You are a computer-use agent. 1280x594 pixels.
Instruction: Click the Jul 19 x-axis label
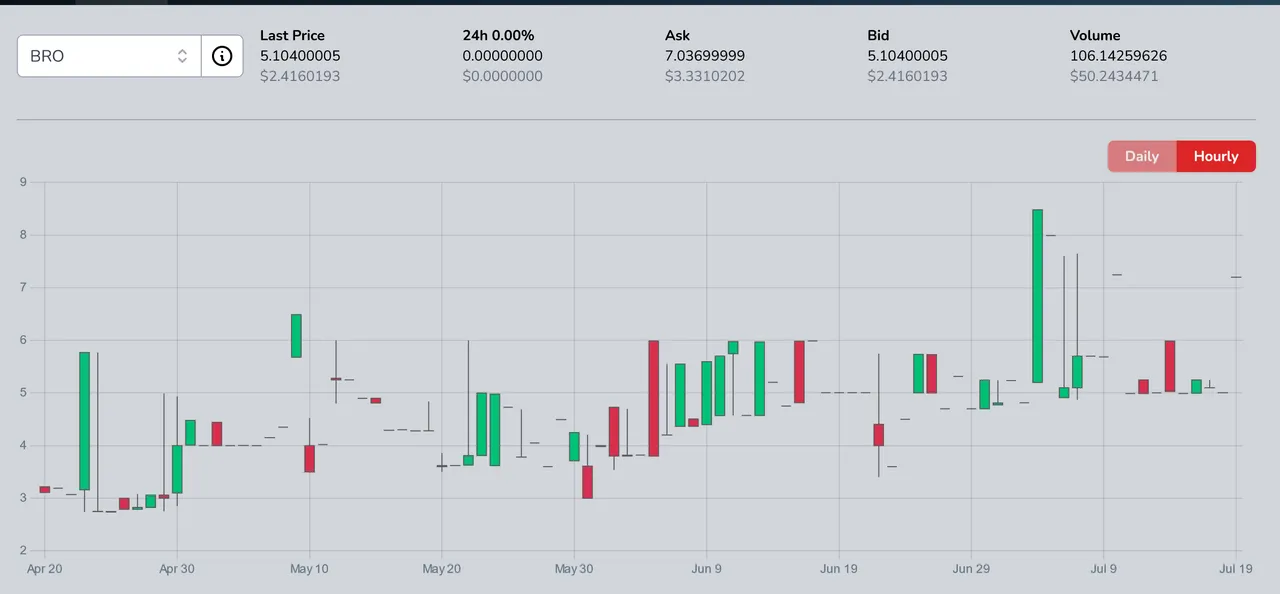pyautogui.click(x=1236, y=569)
